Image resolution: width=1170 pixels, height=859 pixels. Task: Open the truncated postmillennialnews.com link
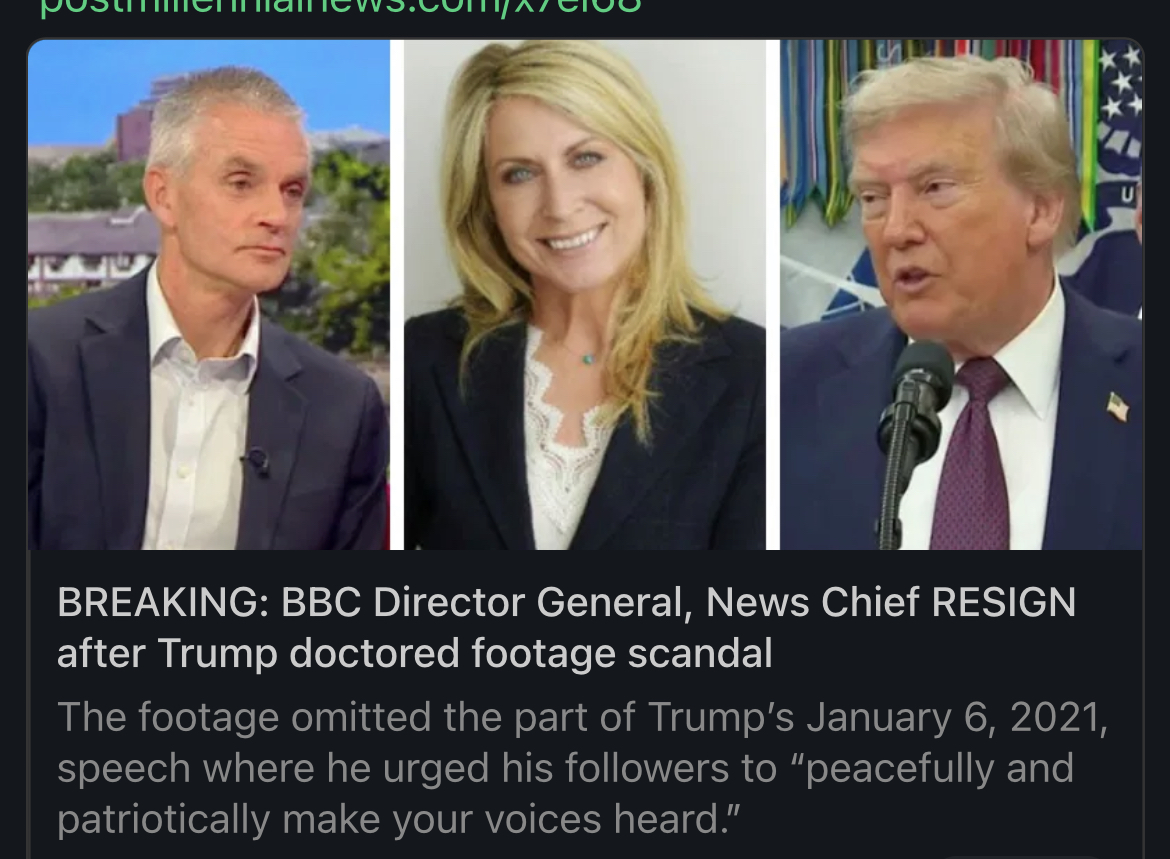[340, 6]
